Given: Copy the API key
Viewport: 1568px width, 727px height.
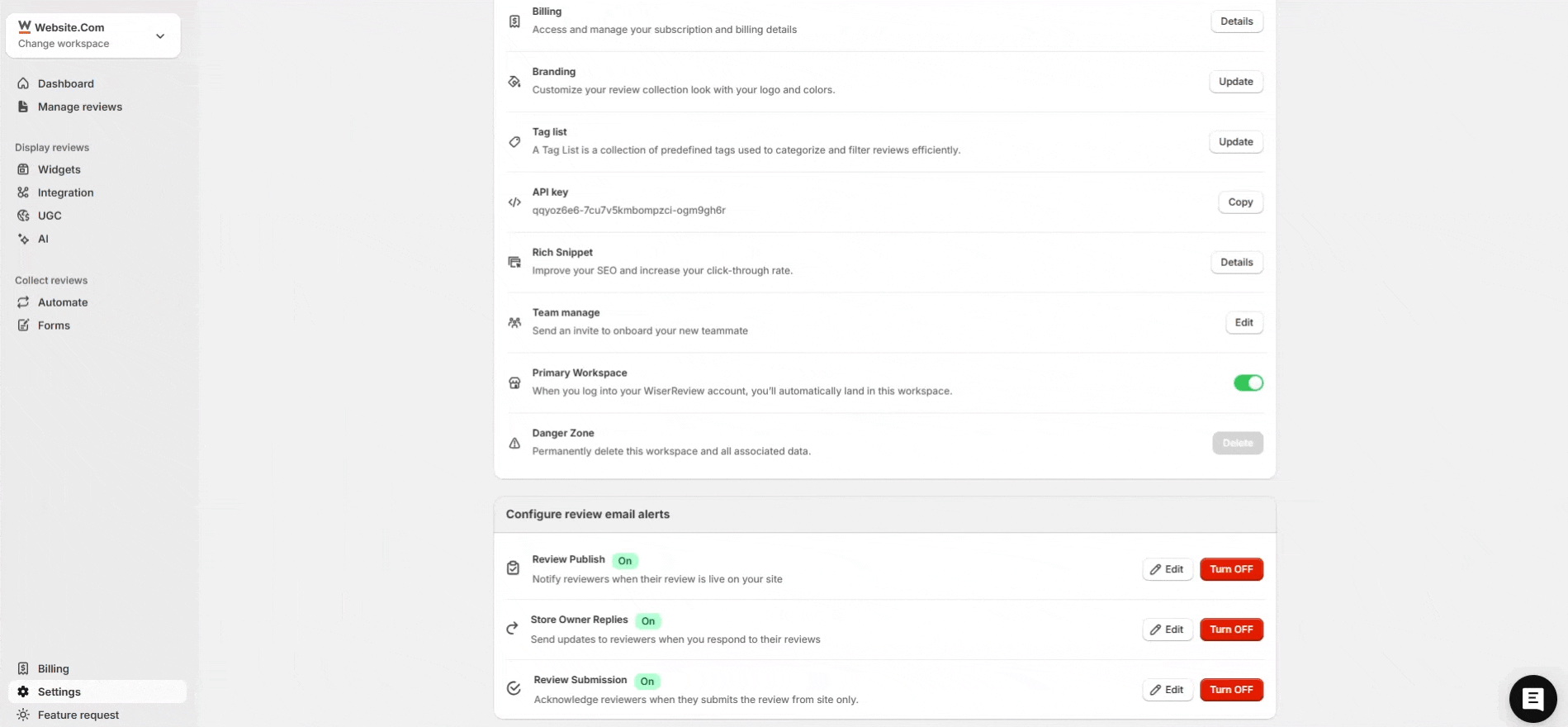Looking at the screenshot, I should (1240, 202).
